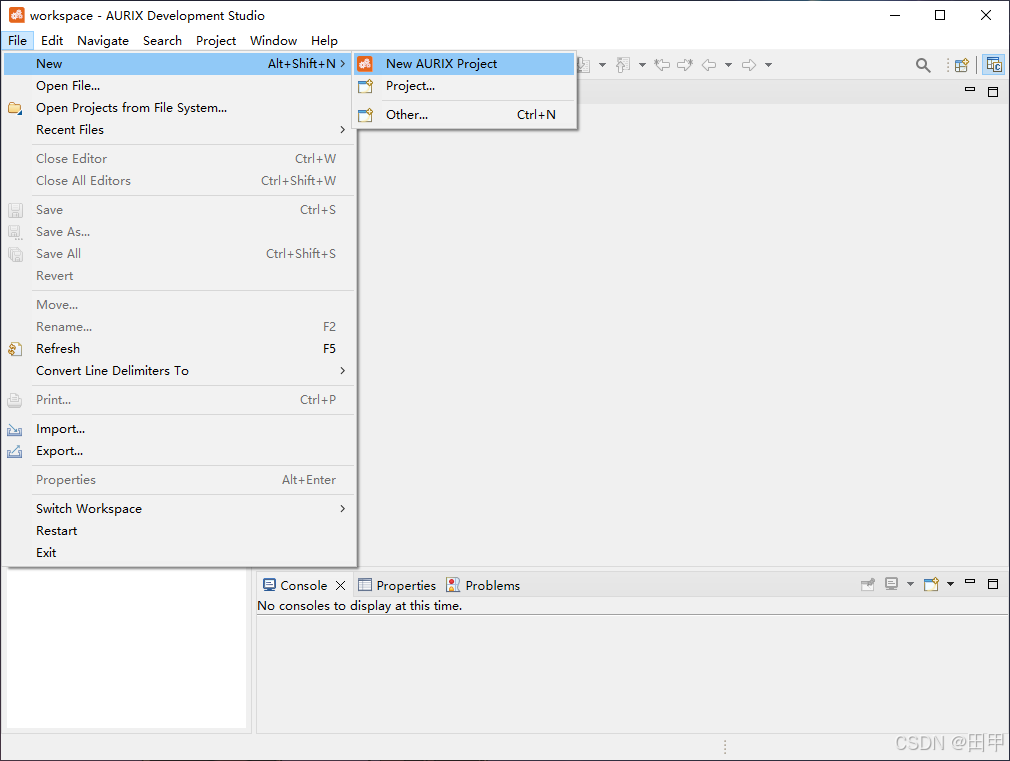Open the Open Console dropdown arrow
The height and width of the screenshot is (761, 1010).
[x=950, y=584]
